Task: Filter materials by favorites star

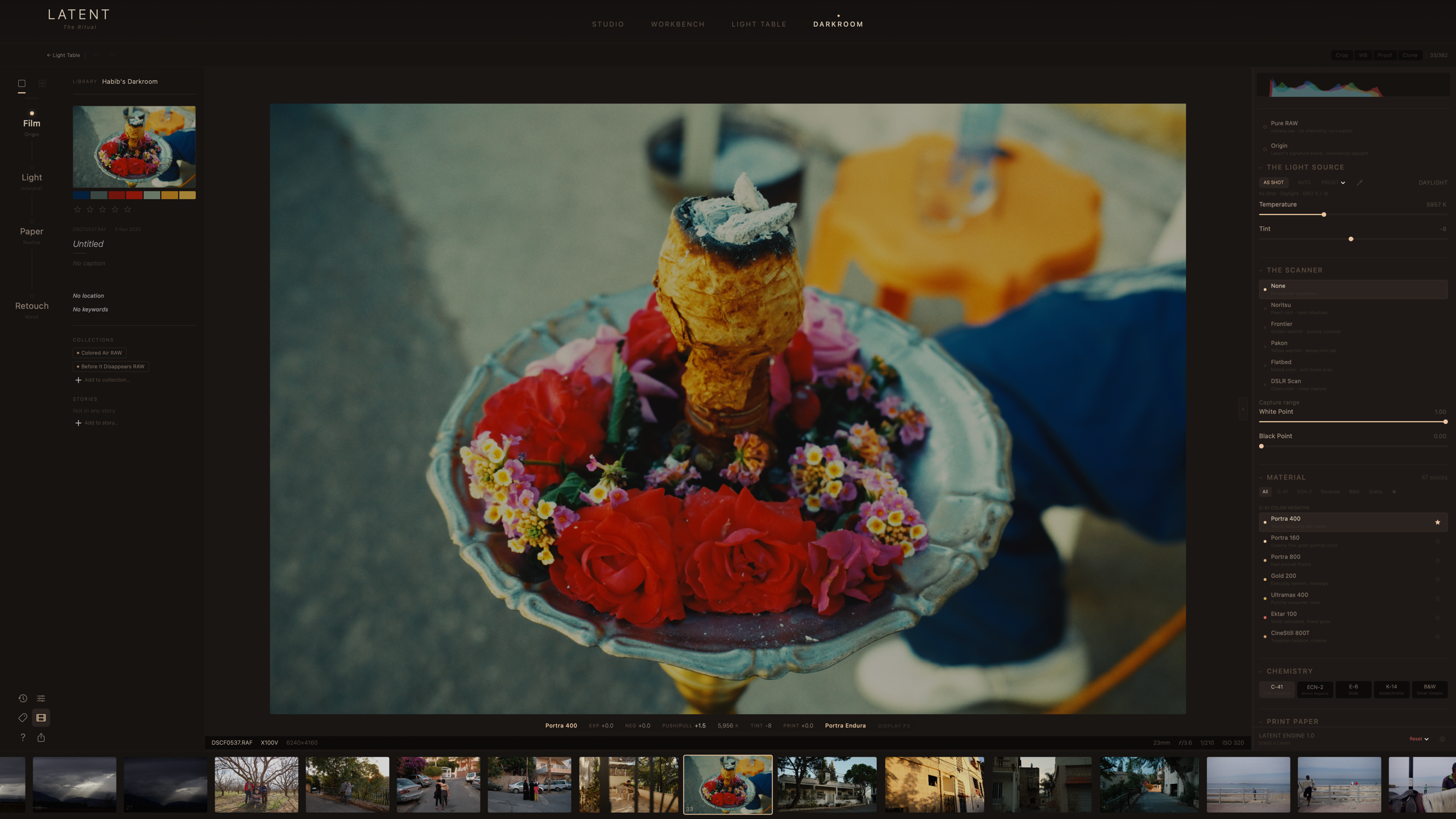Action: point(1394,492)
